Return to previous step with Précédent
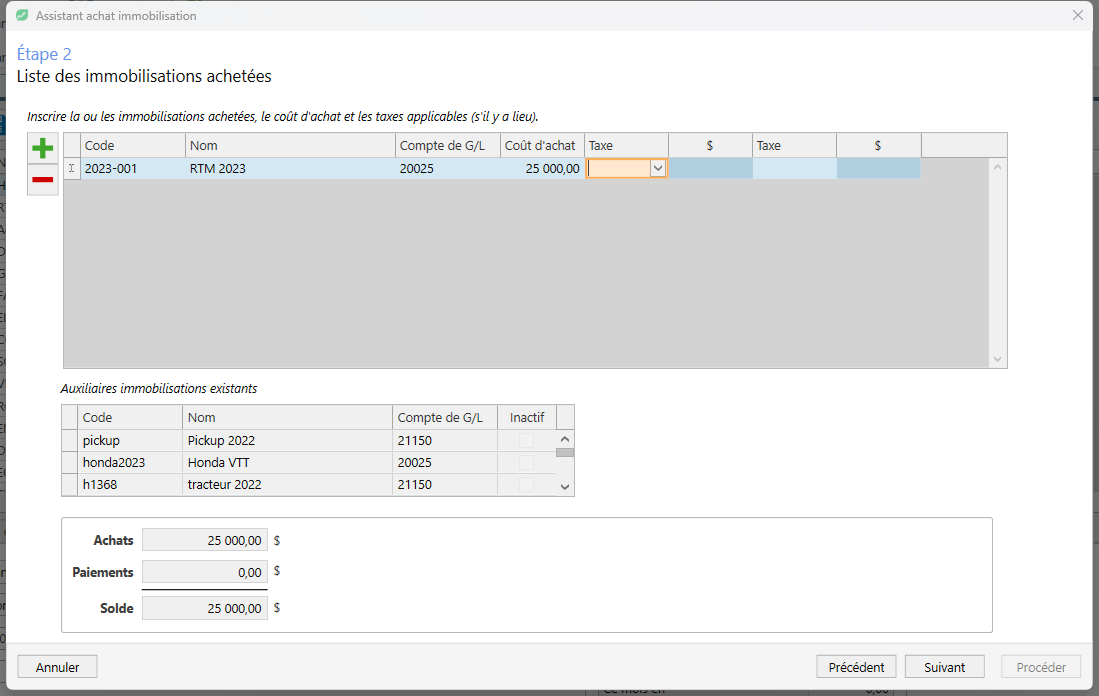The height and width of the screenshot is (696, 1099). click(856, 667)
